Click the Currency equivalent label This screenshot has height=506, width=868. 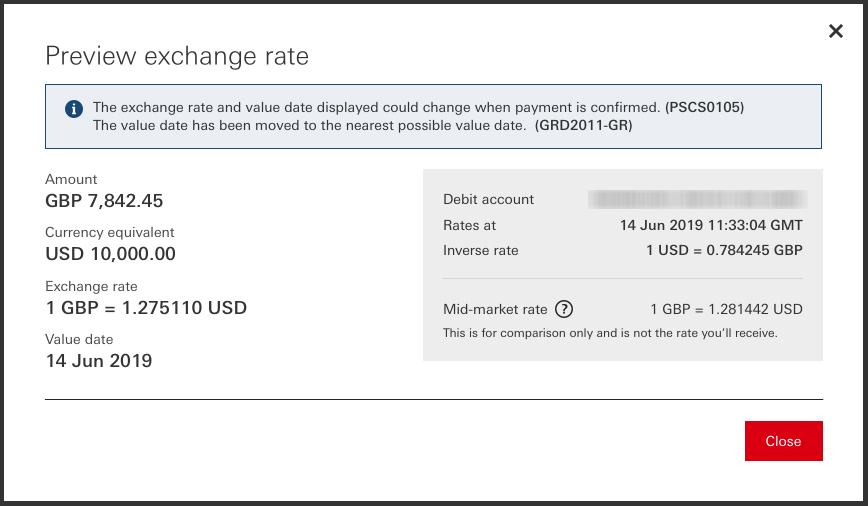[110, 232]
